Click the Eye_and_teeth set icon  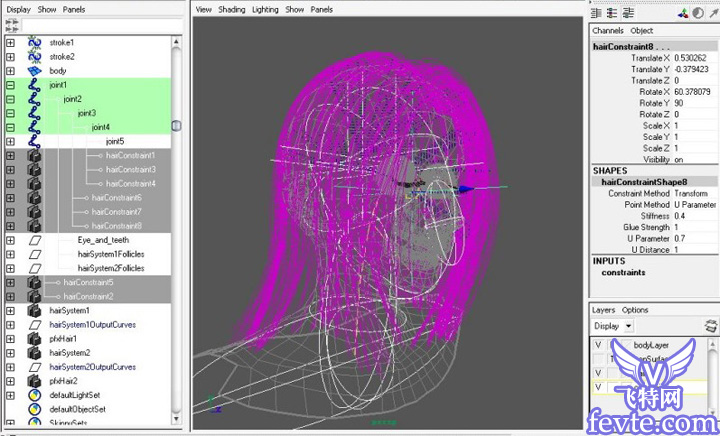34,240
